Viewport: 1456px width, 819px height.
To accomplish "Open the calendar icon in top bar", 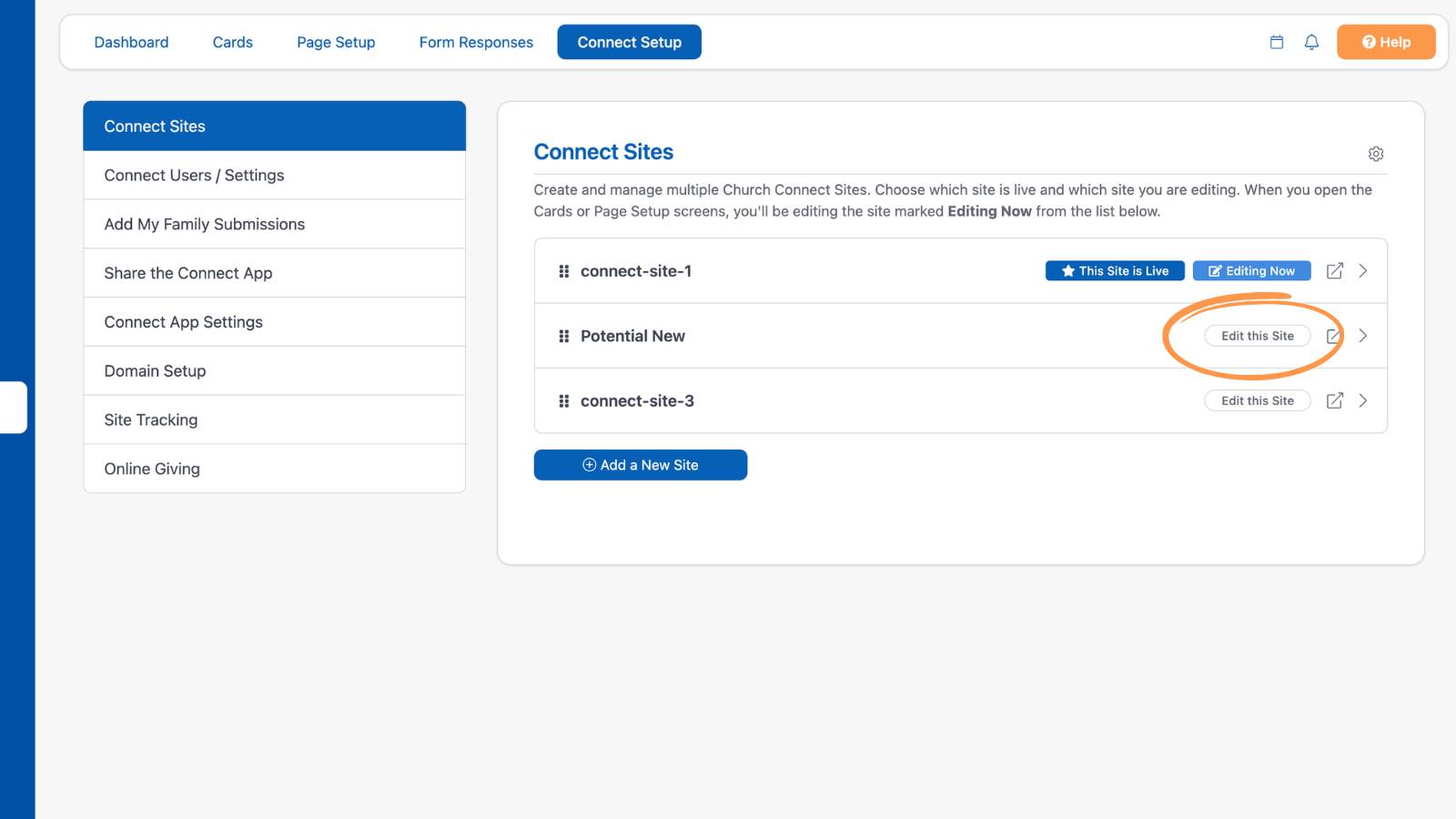I will pyautogui.click(x=1277, y=42).
